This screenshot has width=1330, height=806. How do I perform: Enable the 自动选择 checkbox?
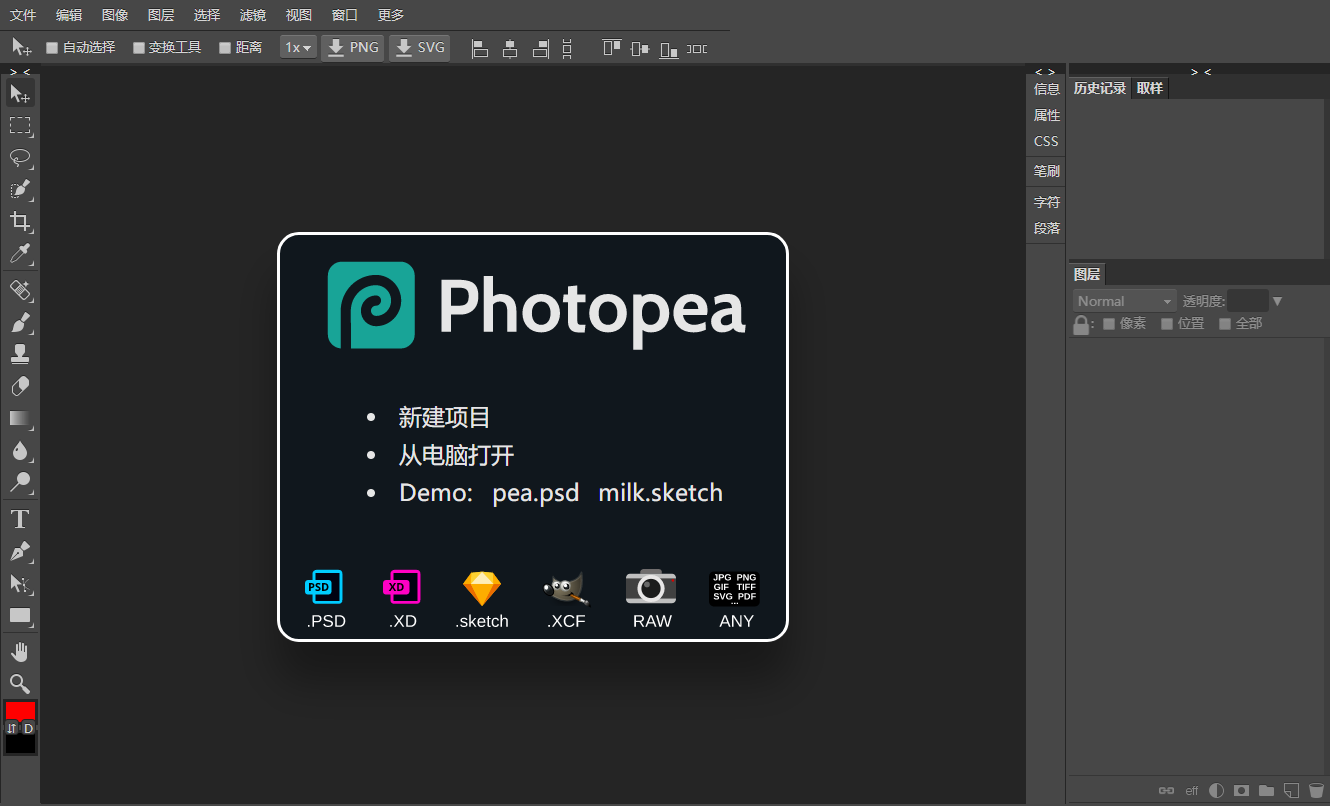[x=52, y=47]
